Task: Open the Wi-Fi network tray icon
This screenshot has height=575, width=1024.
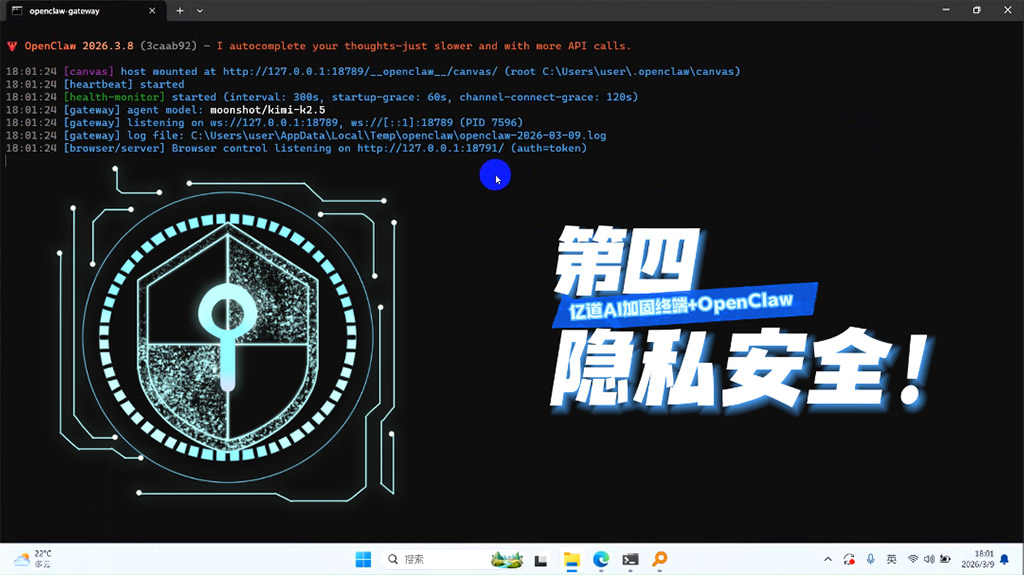Action: click(x=913, y=559)
